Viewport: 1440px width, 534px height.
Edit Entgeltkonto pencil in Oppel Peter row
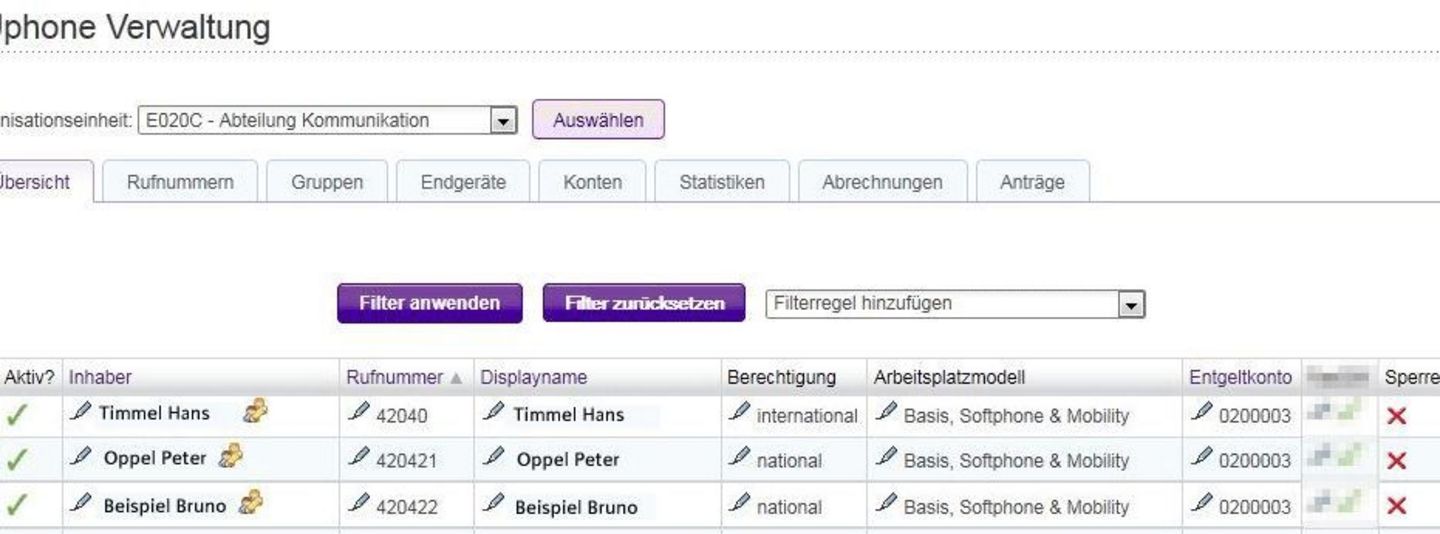(x=1203, y=456)
